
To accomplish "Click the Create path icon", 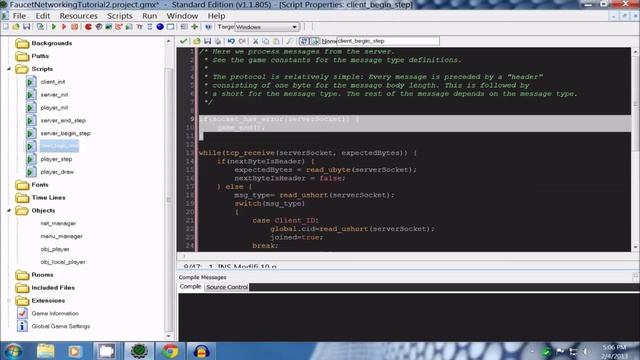I will tap(119, 27).
